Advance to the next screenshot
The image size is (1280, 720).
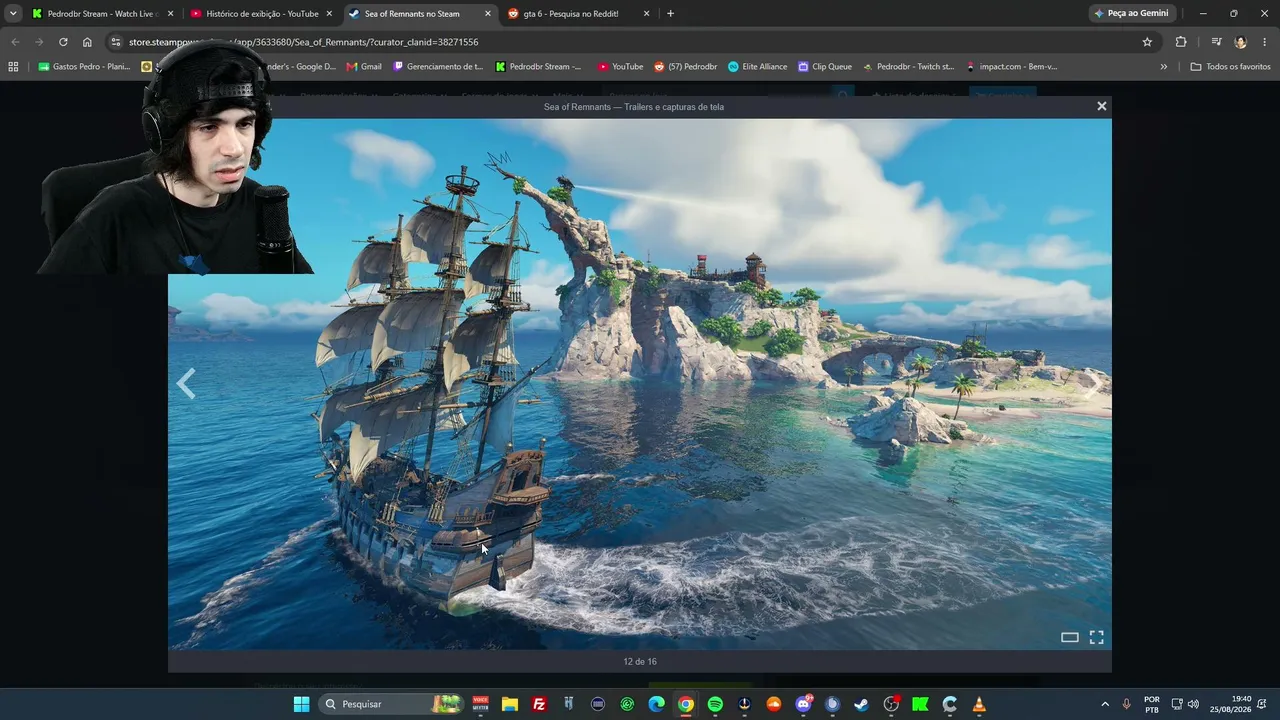click(1094, 384)
